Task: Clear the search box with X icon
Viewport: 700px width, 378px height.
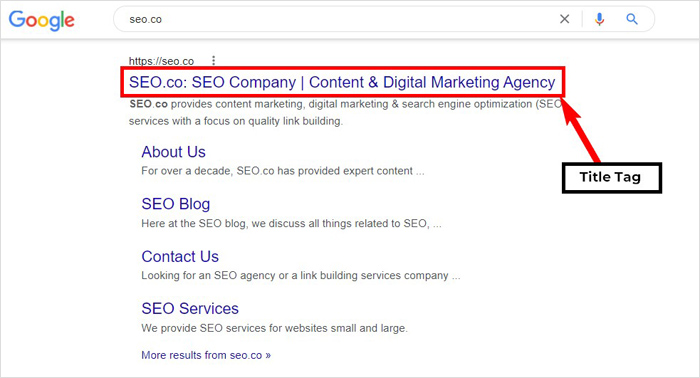Action: [x=564, y=19]
